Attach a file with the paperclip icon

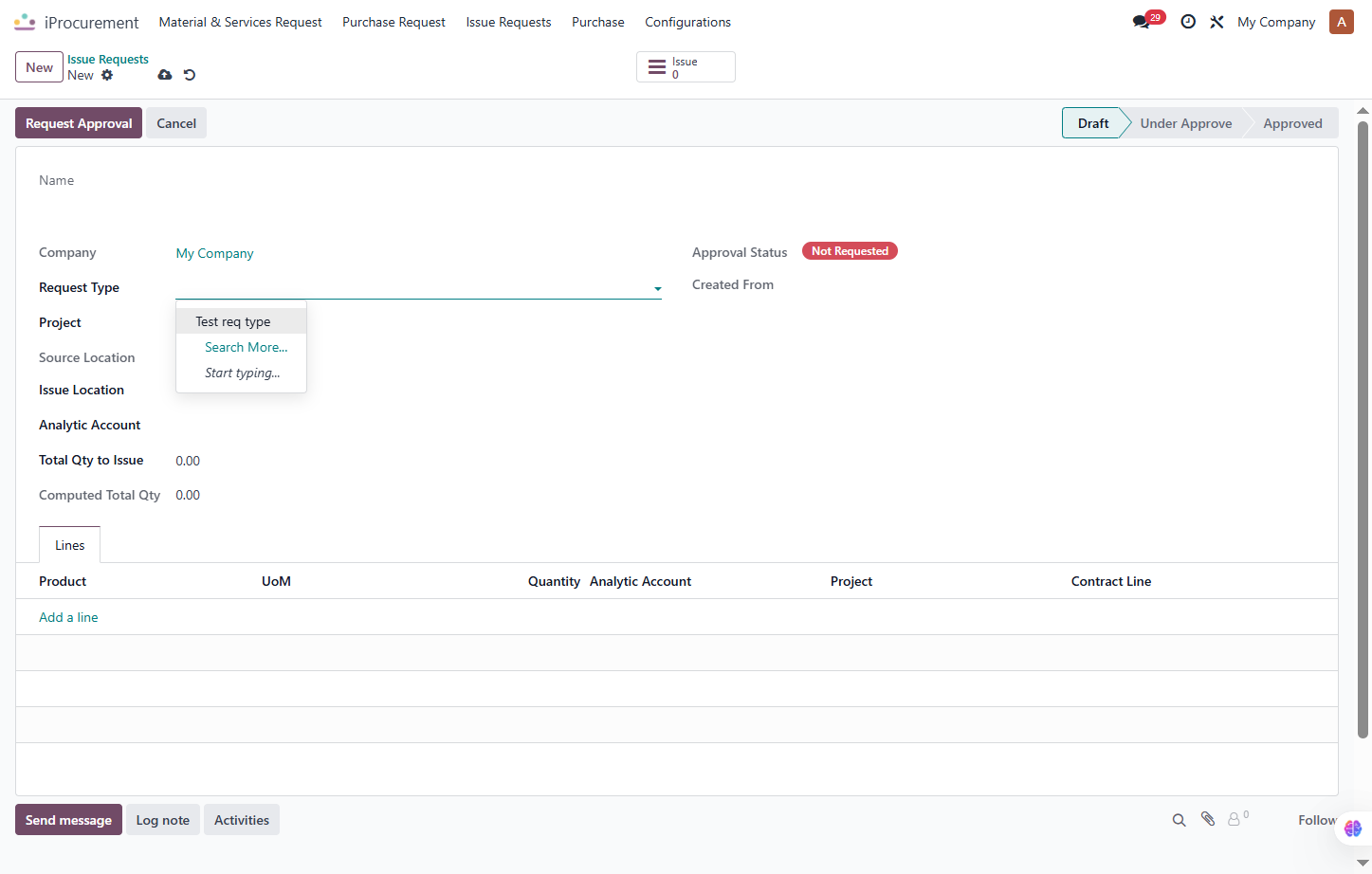1208,819
